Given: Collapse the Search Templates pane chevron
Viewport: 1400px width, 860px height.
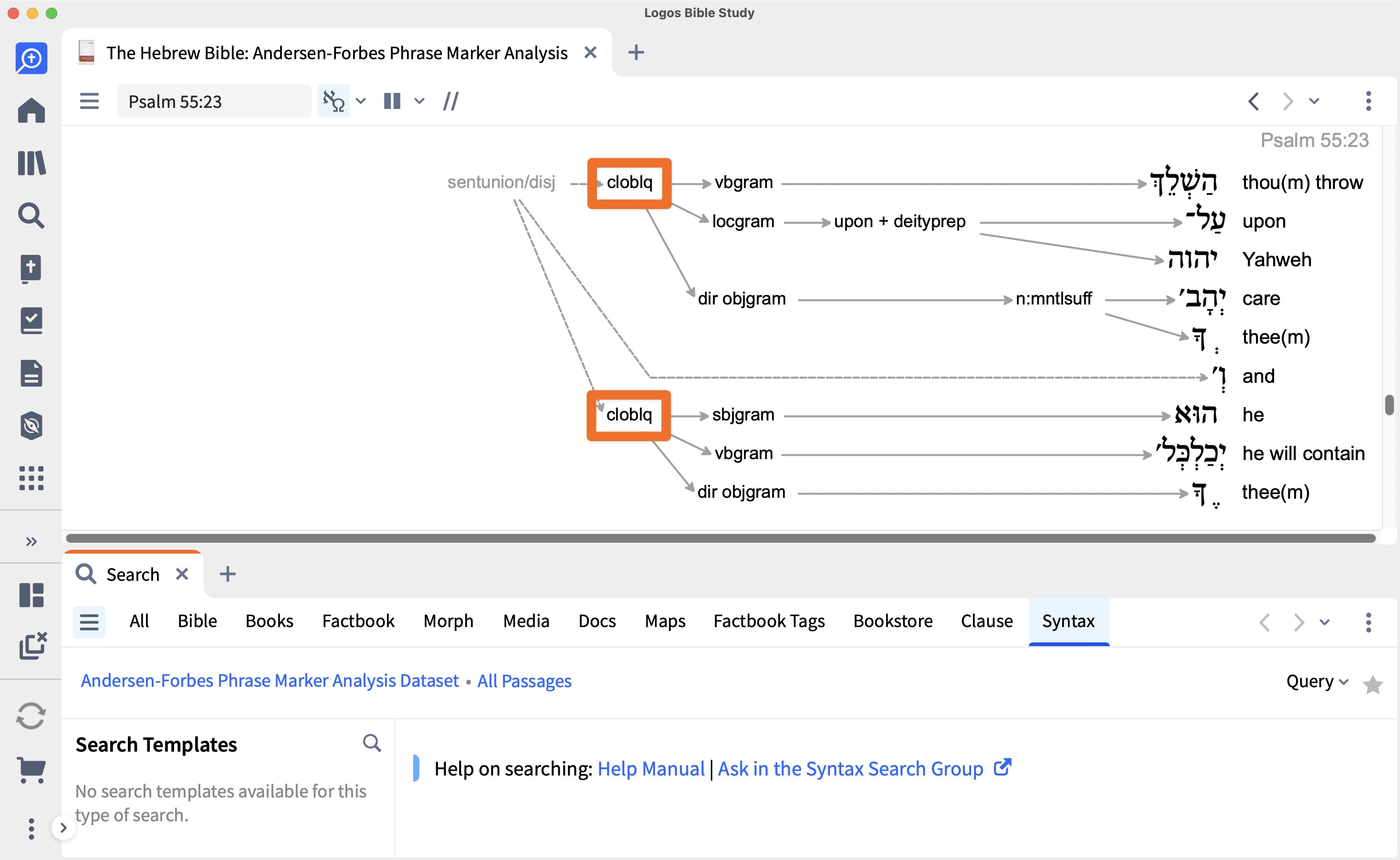Looking at the screenshot, I should click(63, 828).
